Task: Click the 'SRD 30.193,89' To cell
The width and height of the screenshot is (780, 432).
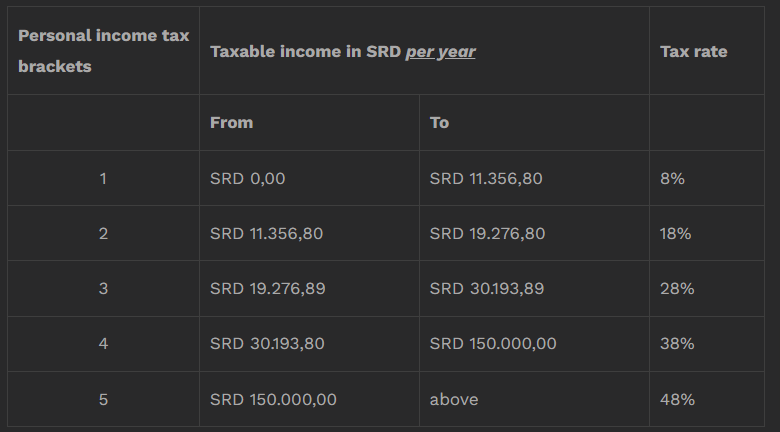Action: tap(534, 288)
